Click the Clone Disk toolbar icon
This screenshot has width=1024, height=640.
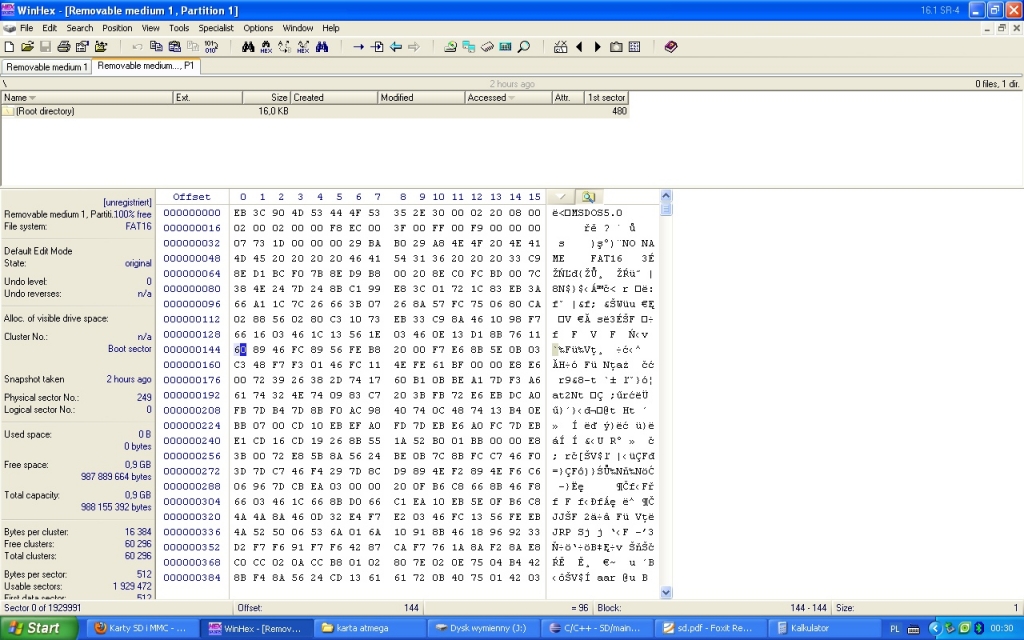468,46
